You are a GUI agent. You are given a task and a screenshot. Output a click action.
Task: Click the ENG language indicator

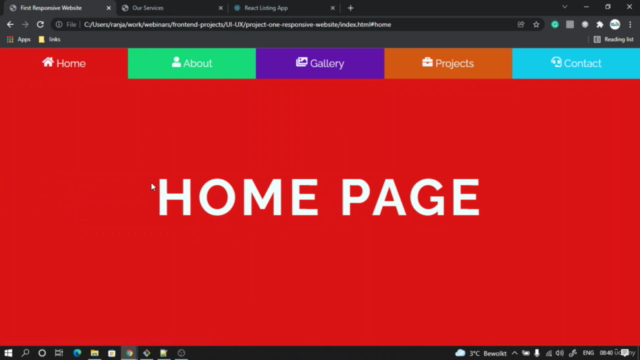(588, 353)
